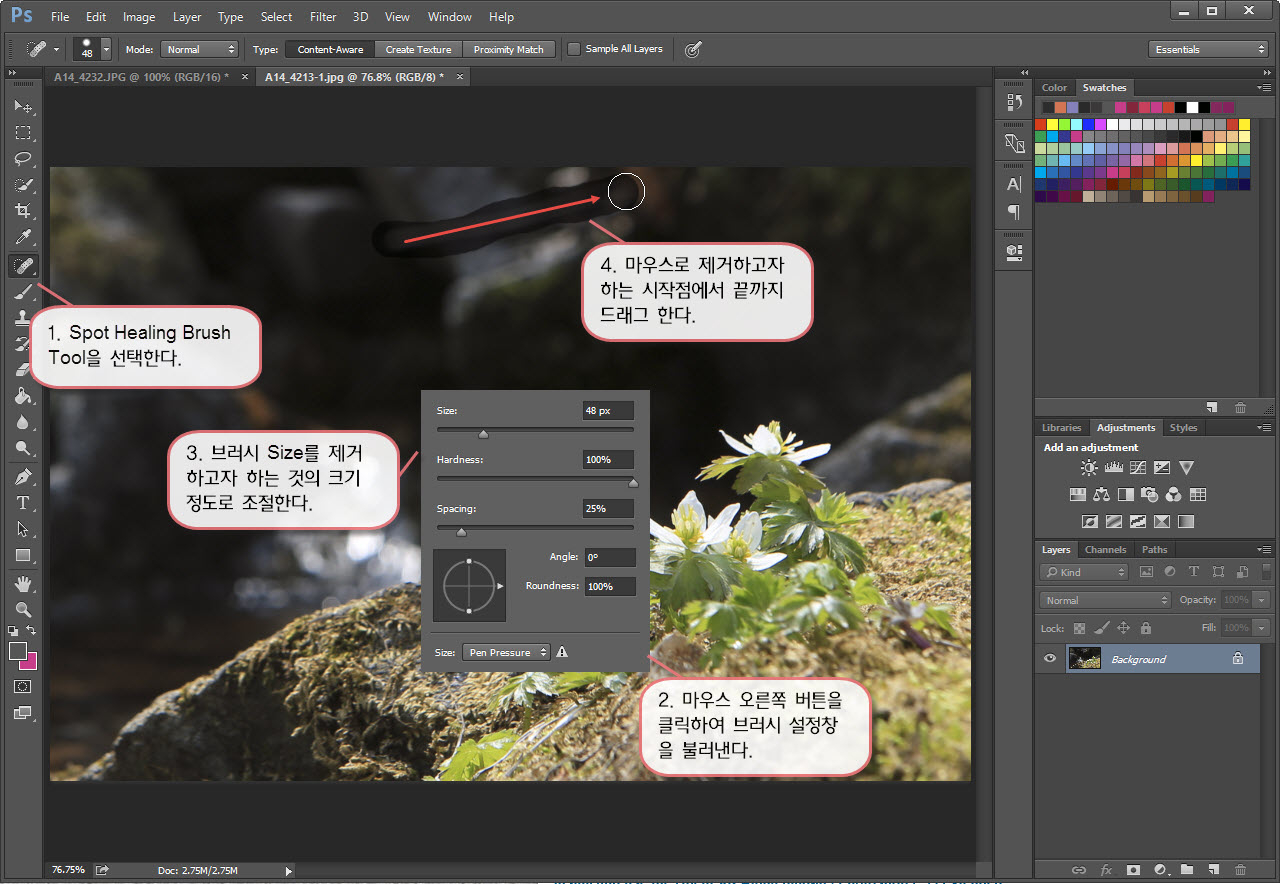Select the Lasso tool
The width and height of the screenshot is (1281, 884).
click(23, 159)
